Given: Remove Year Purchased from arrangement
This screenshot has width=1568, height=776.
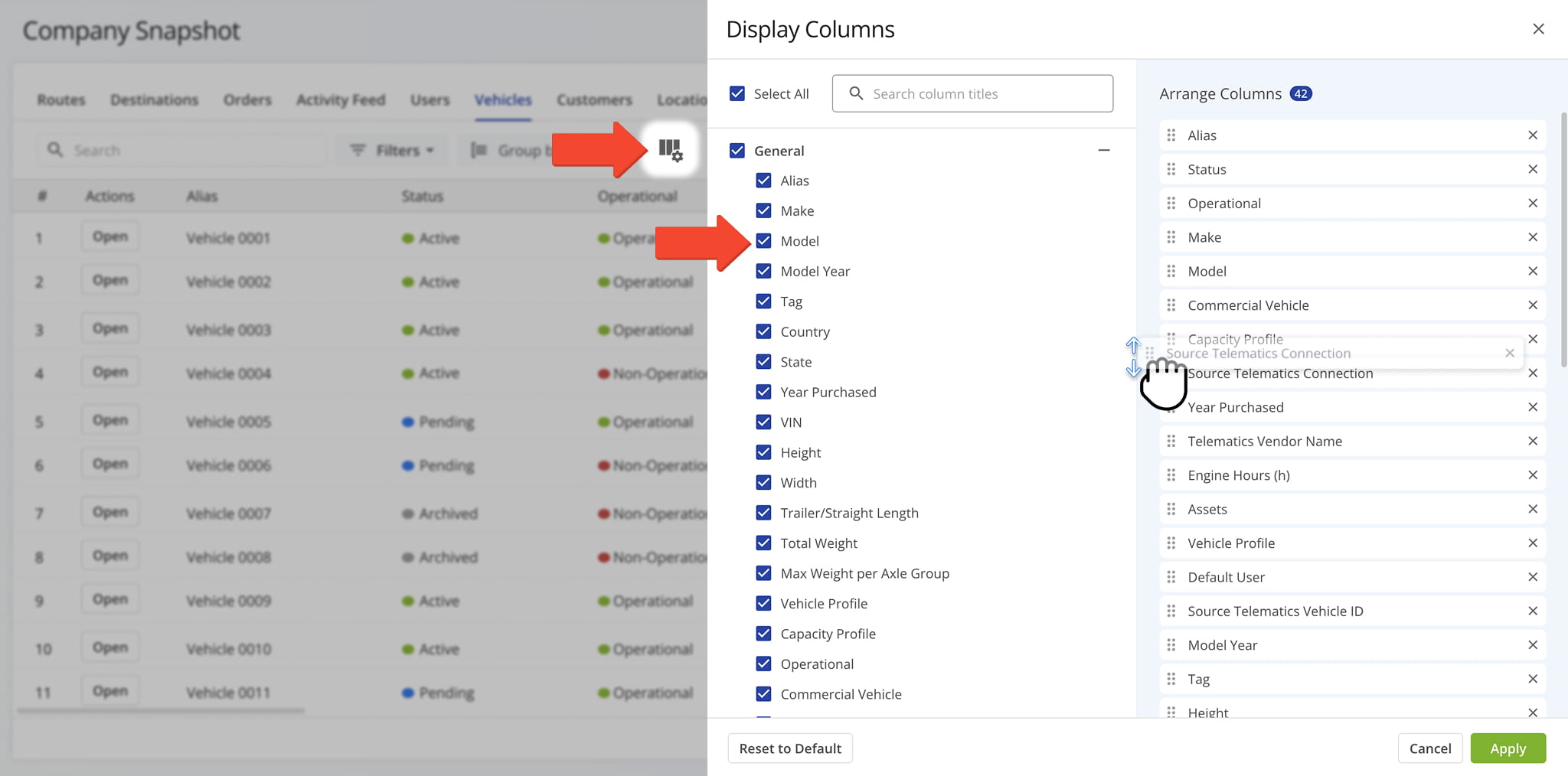Looking at the screenshot, I should tap(1533, 407).
